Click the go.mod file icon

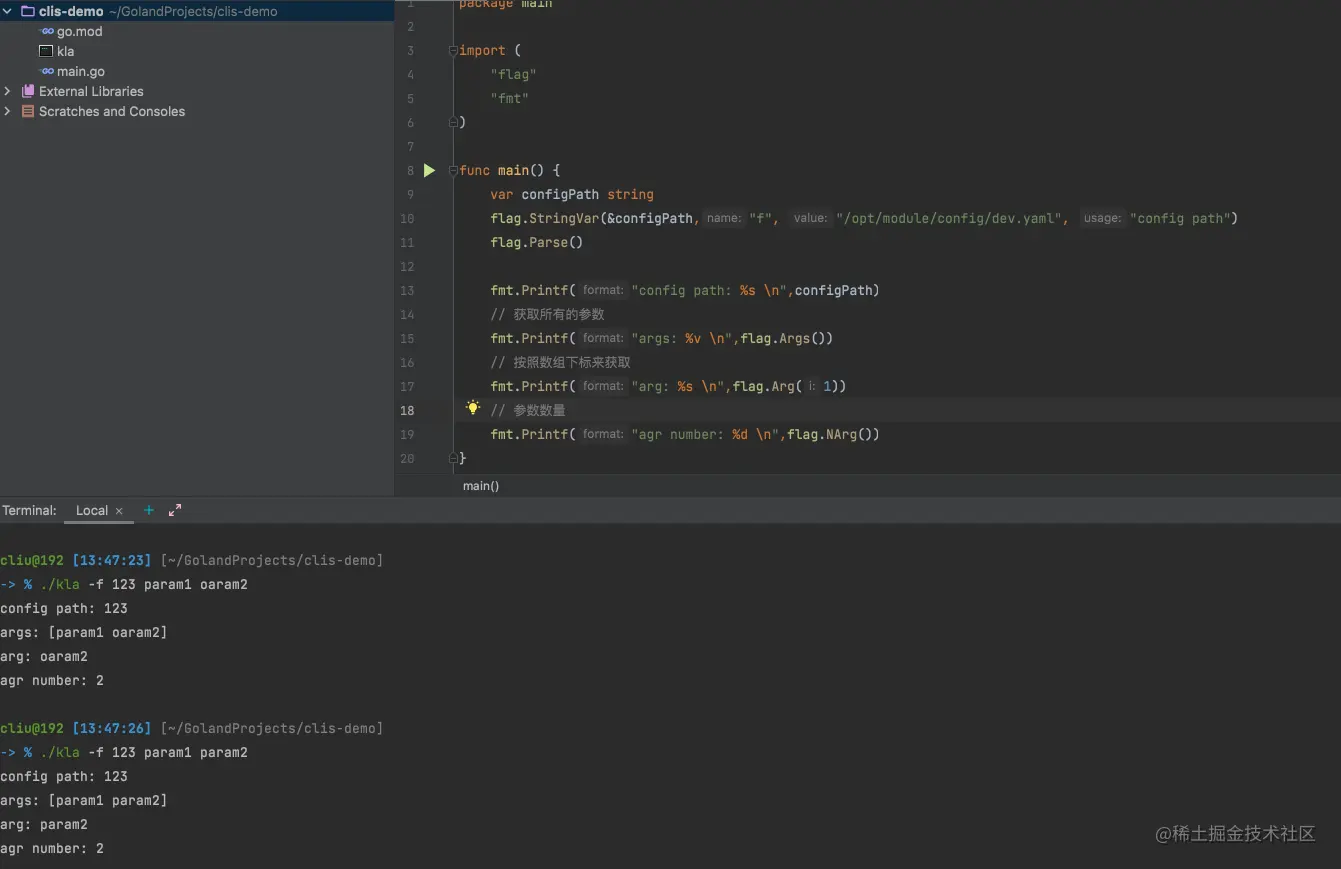click(46, 31)
